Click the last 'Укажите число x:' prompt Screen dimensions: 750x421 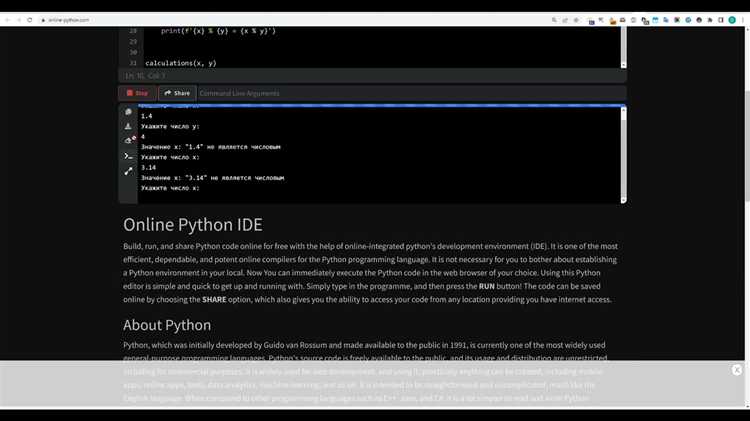(x=170, y=188)
